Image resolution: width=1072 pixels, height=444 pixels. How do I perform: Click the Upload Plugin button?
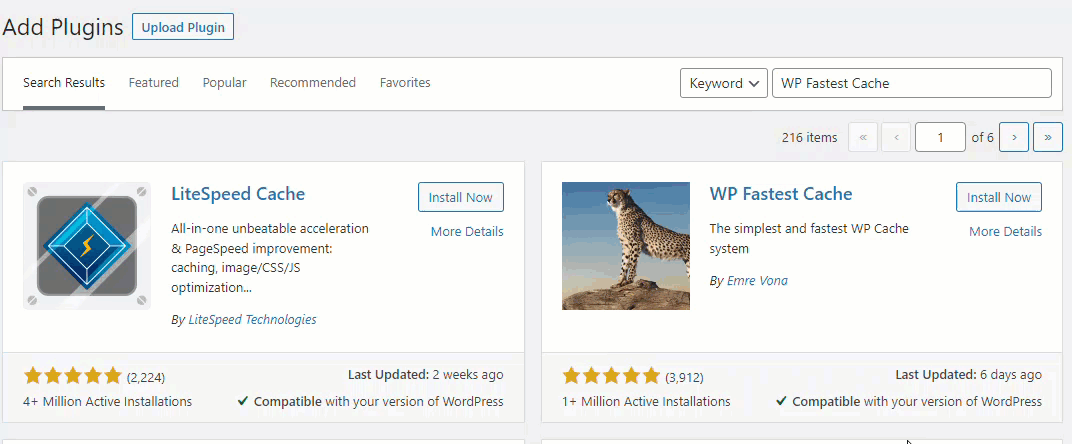(183, 27)
